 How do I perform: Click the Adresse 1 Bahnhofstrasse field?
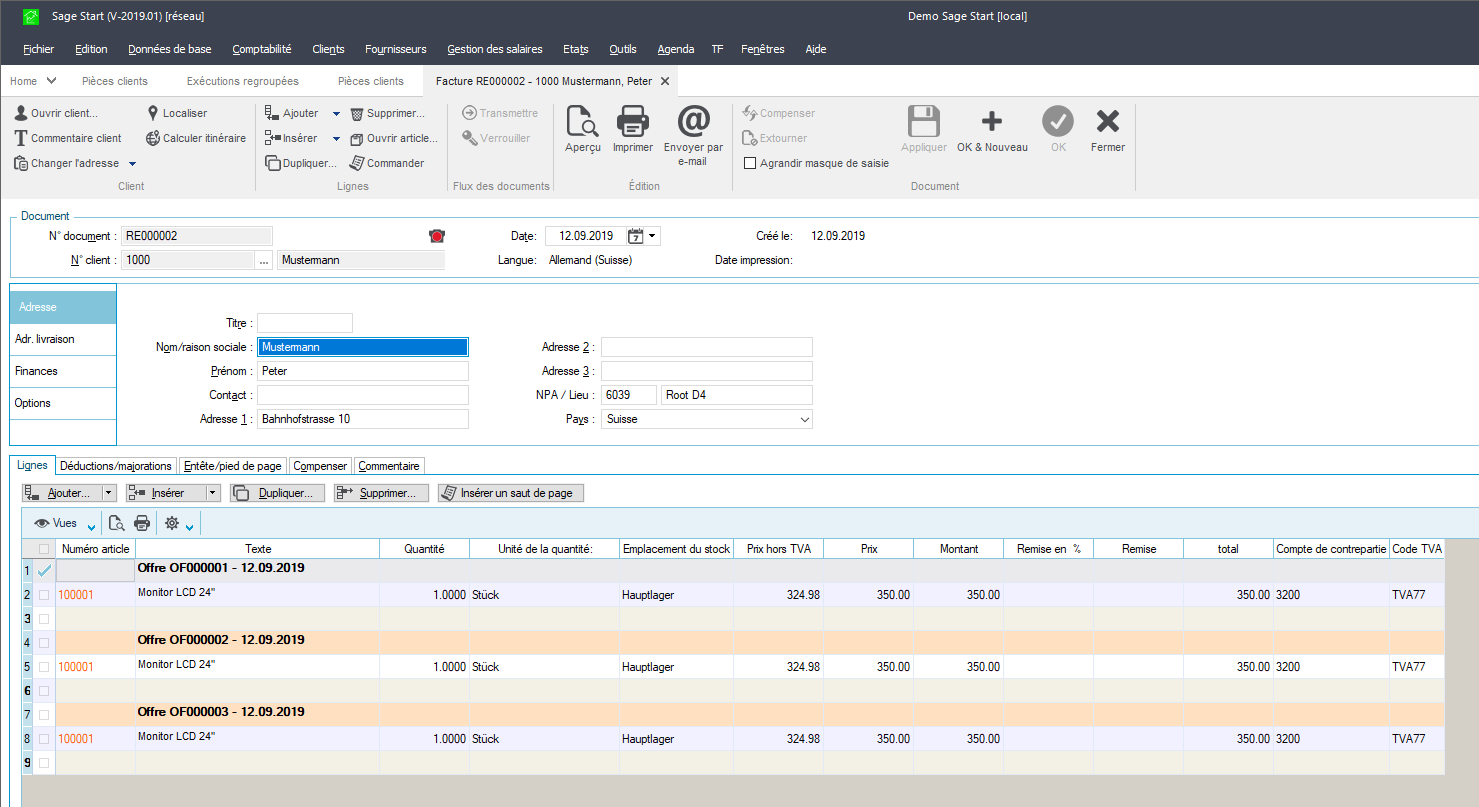point(363,419)
